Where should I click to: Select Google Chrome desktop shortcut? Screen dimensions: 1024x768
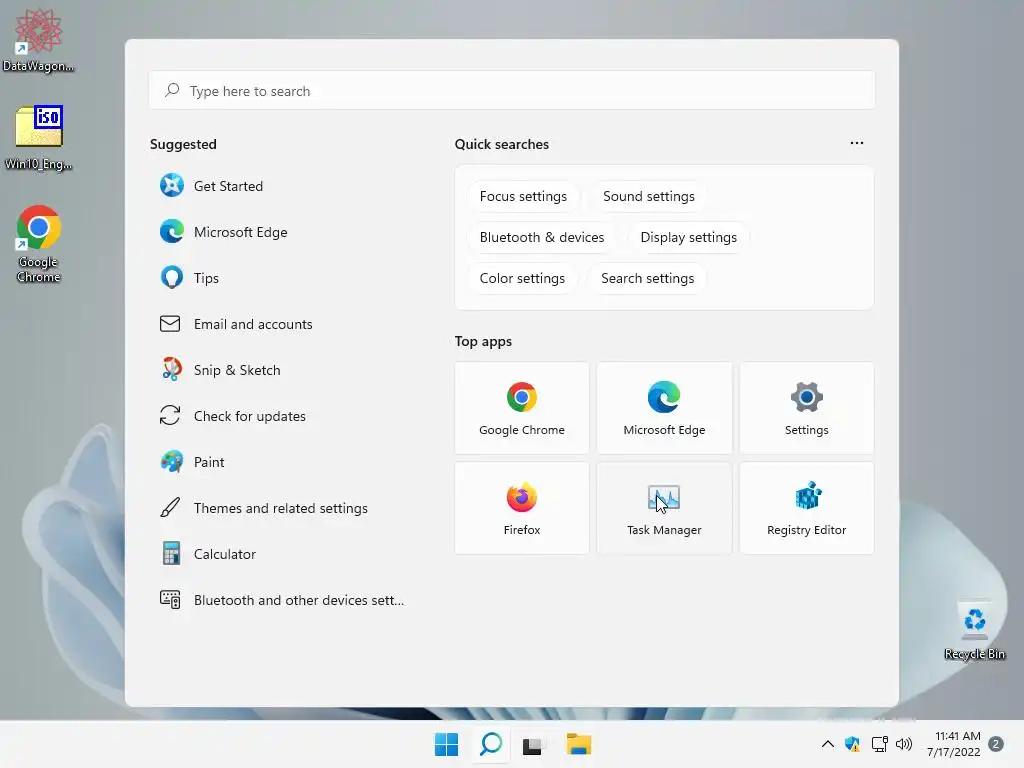point(39,244)
